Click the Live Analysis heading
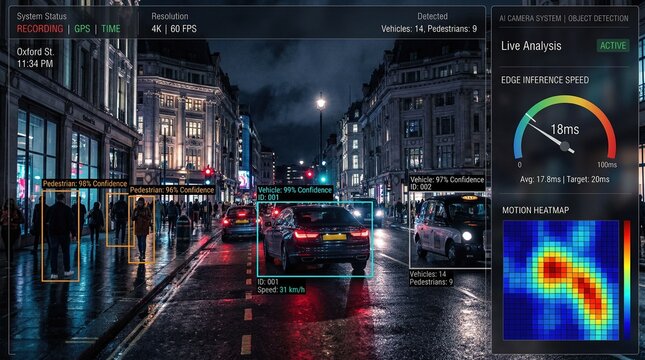Viewport: 645px width, 360px height. 531,46
